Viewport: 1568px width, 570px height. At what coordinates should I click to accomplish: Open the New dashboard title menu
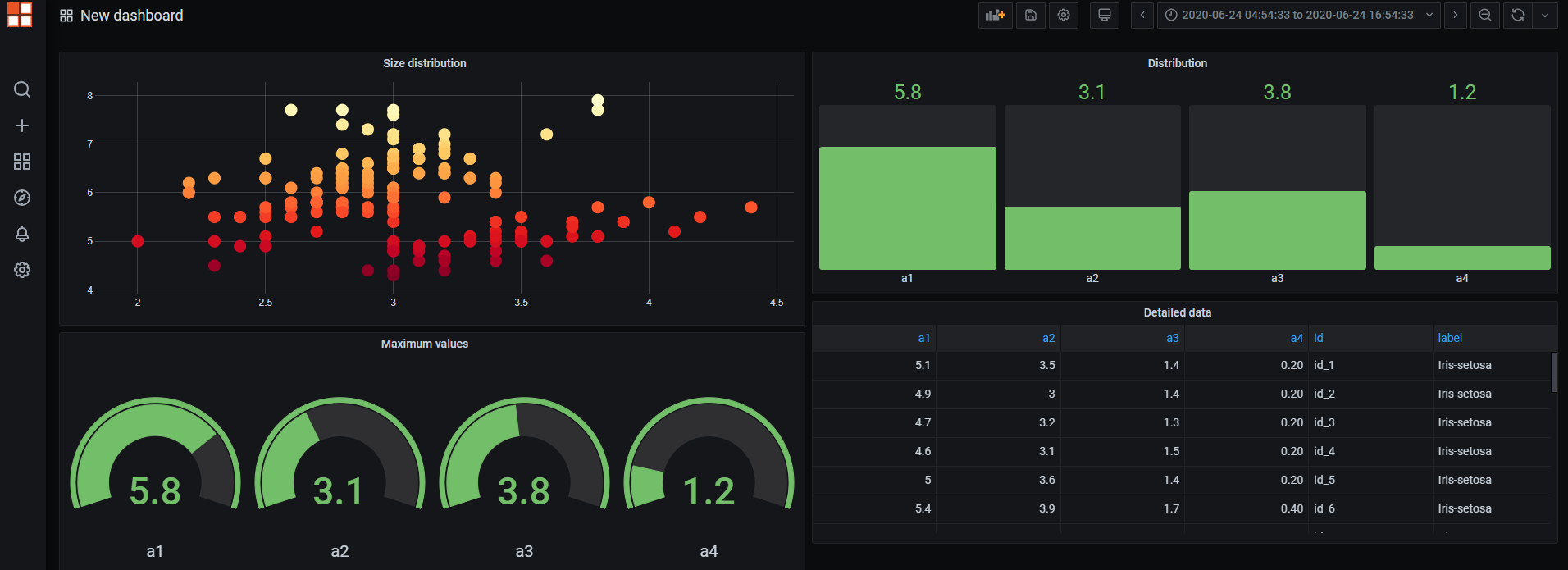point(131,16)
